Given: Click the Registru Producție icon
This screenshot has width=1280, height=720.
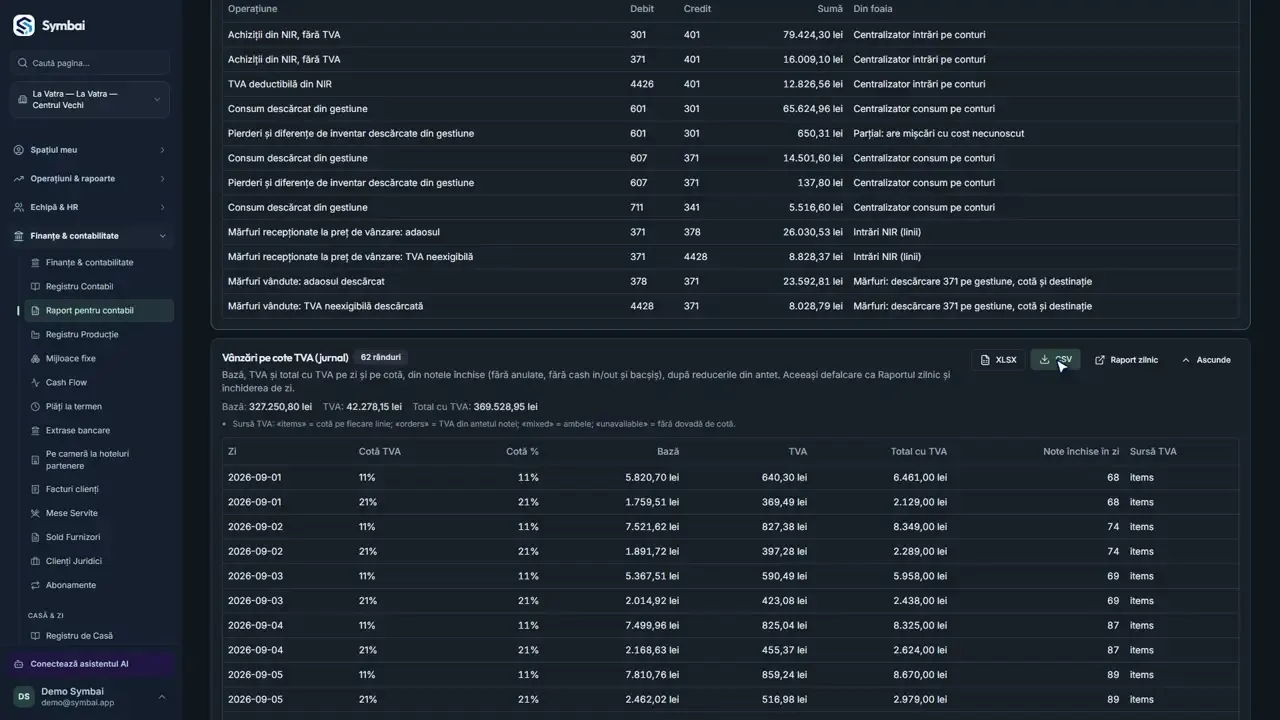Looking at the screenshot, I should tap(36, 335).
